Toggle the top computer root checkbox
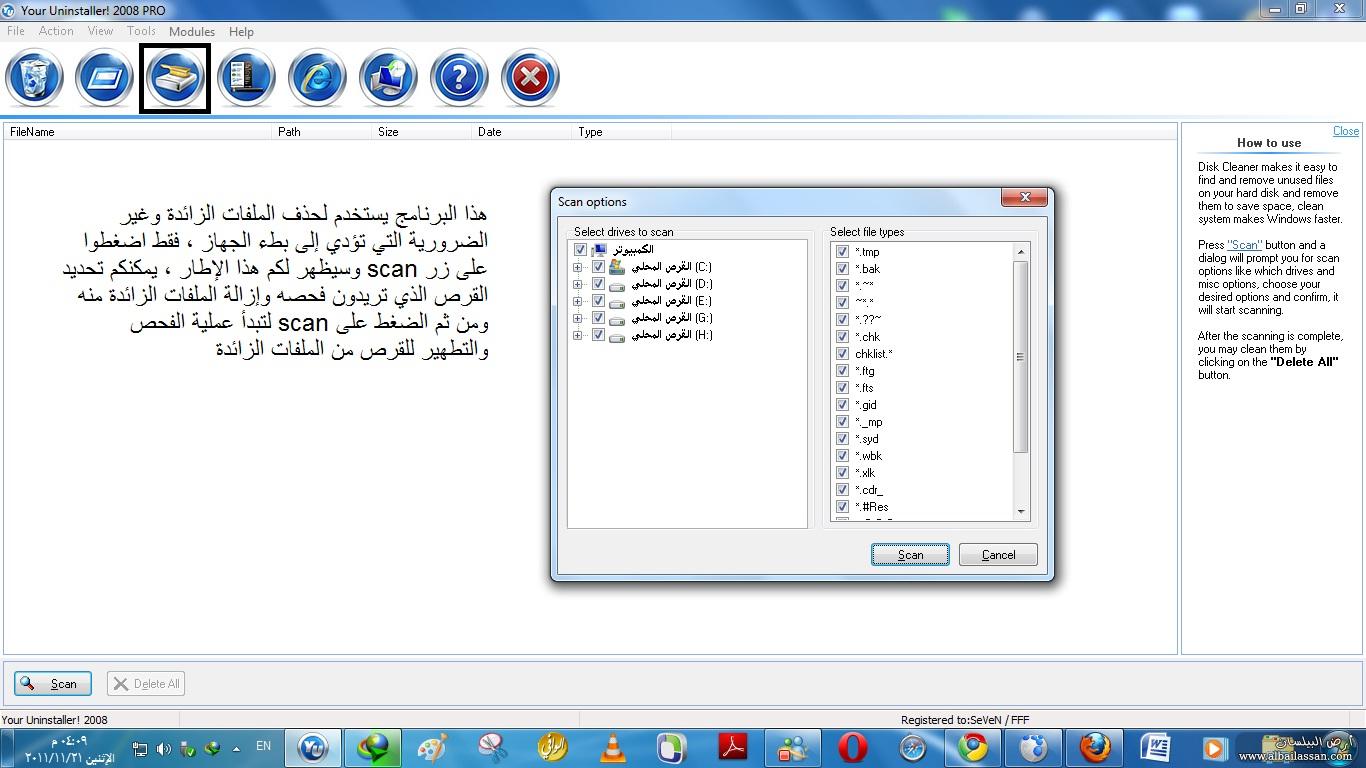The image size is (1366, 768). click(x=580, y=250)
